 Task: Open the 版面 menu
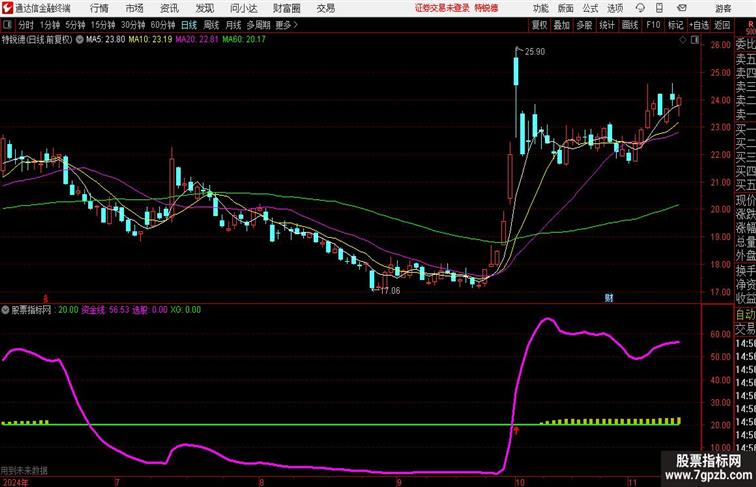pos(566,8)
